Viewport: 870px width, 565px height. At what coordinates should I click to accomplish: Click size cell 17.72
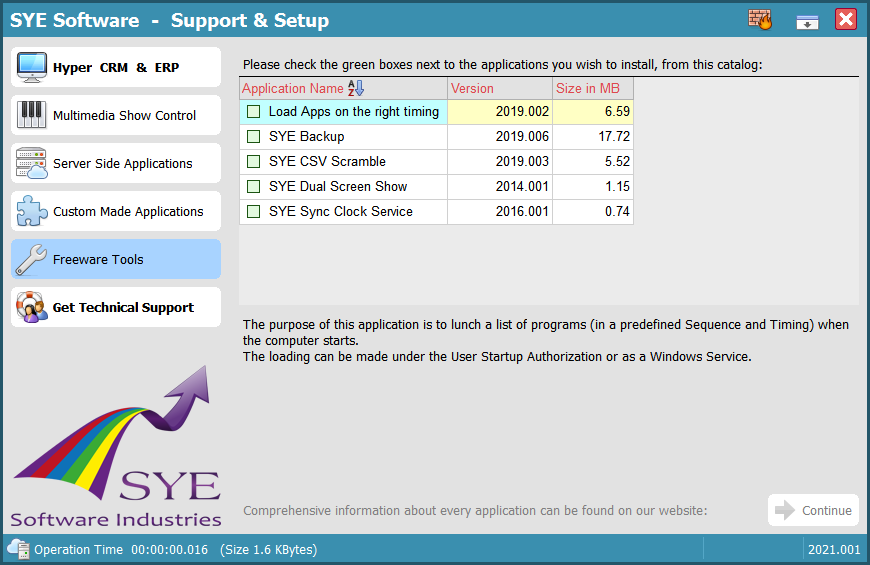pos(593,137)
